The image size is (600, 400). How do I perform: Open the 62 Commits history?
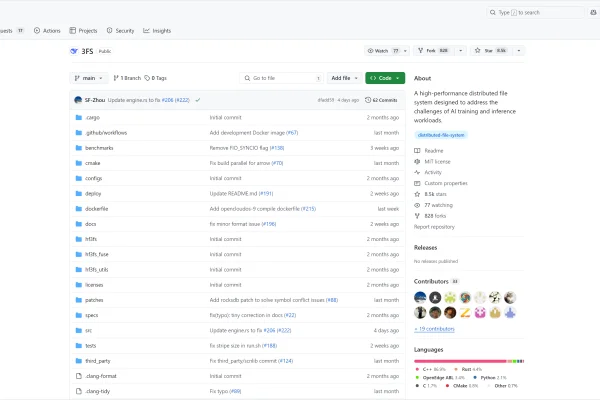coord(381,100)
